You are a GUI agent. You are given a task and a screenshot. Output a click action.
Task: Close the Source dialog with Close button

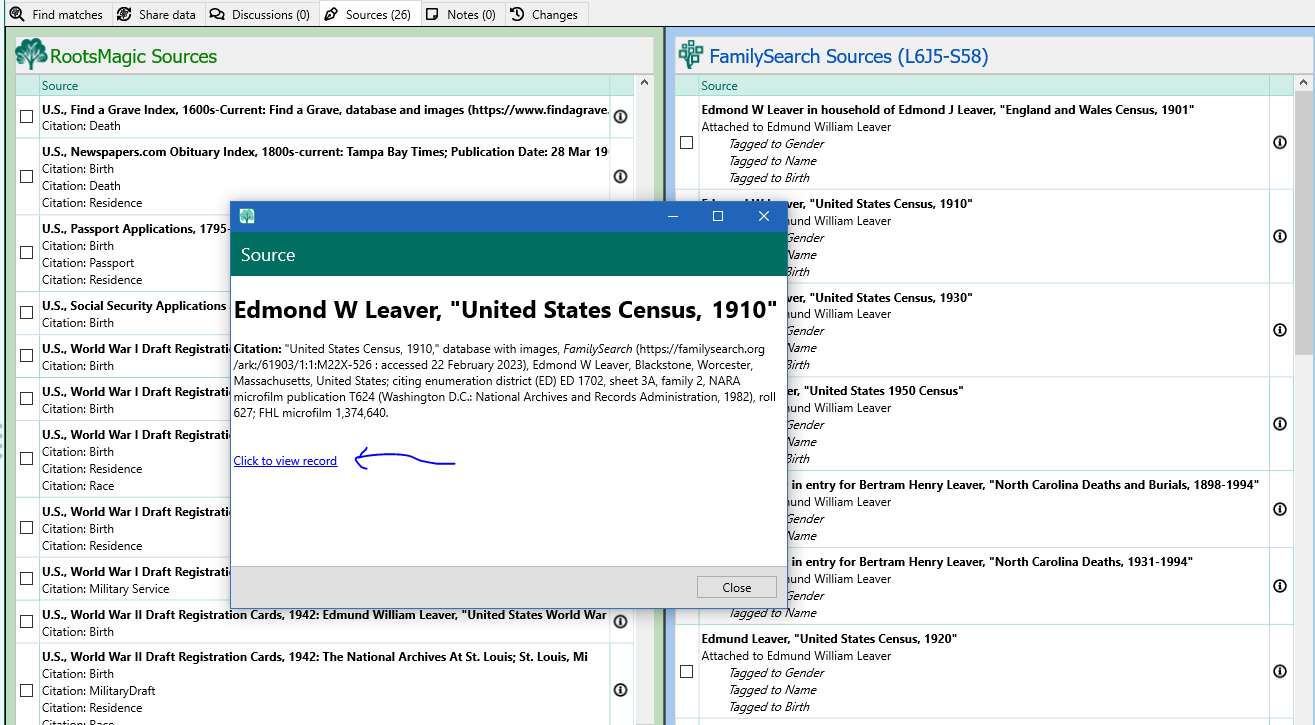737,587
